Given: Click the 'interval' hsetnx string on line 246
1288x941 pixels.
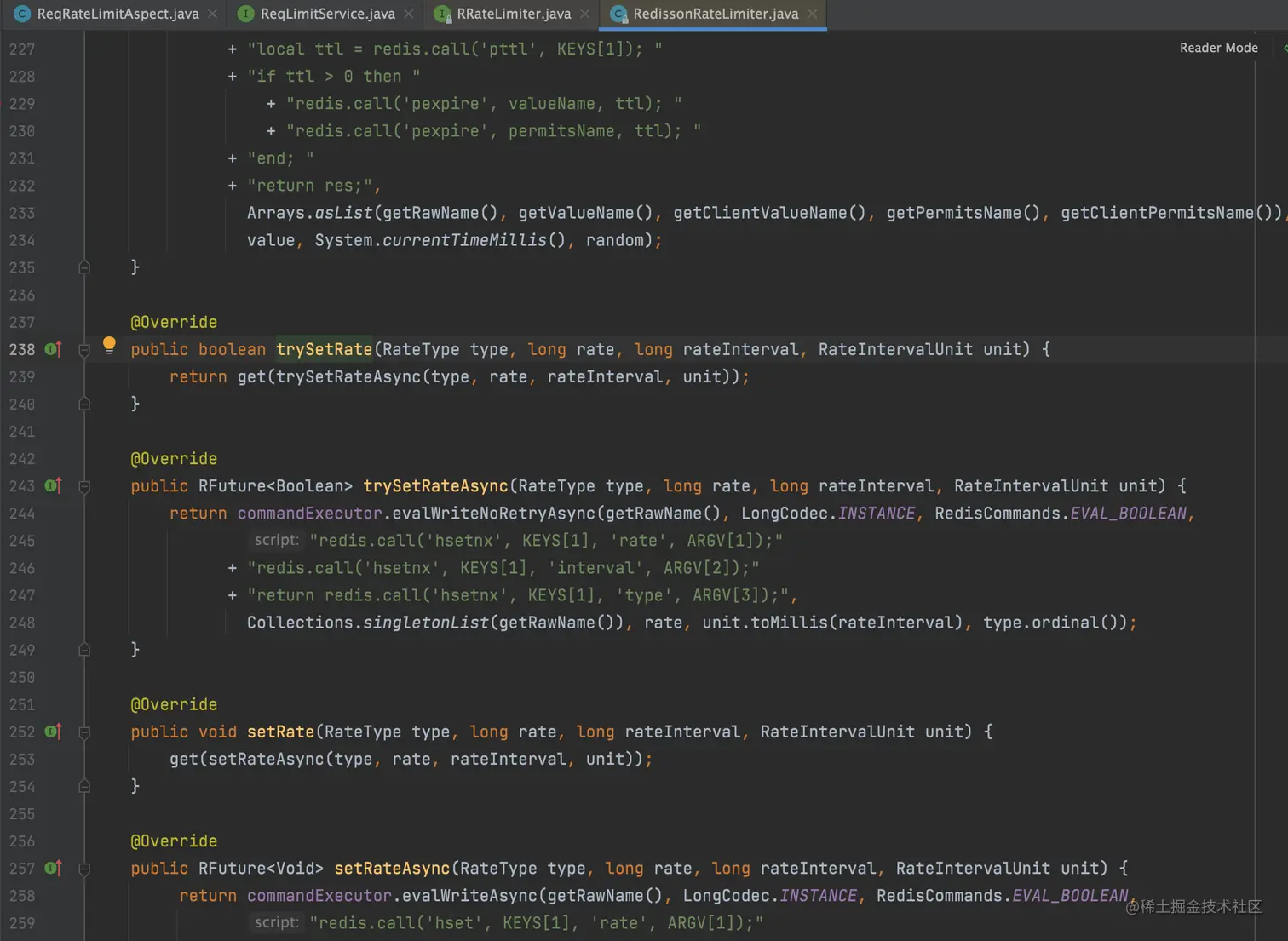Looking at the screenshot, I should point(503,567).
